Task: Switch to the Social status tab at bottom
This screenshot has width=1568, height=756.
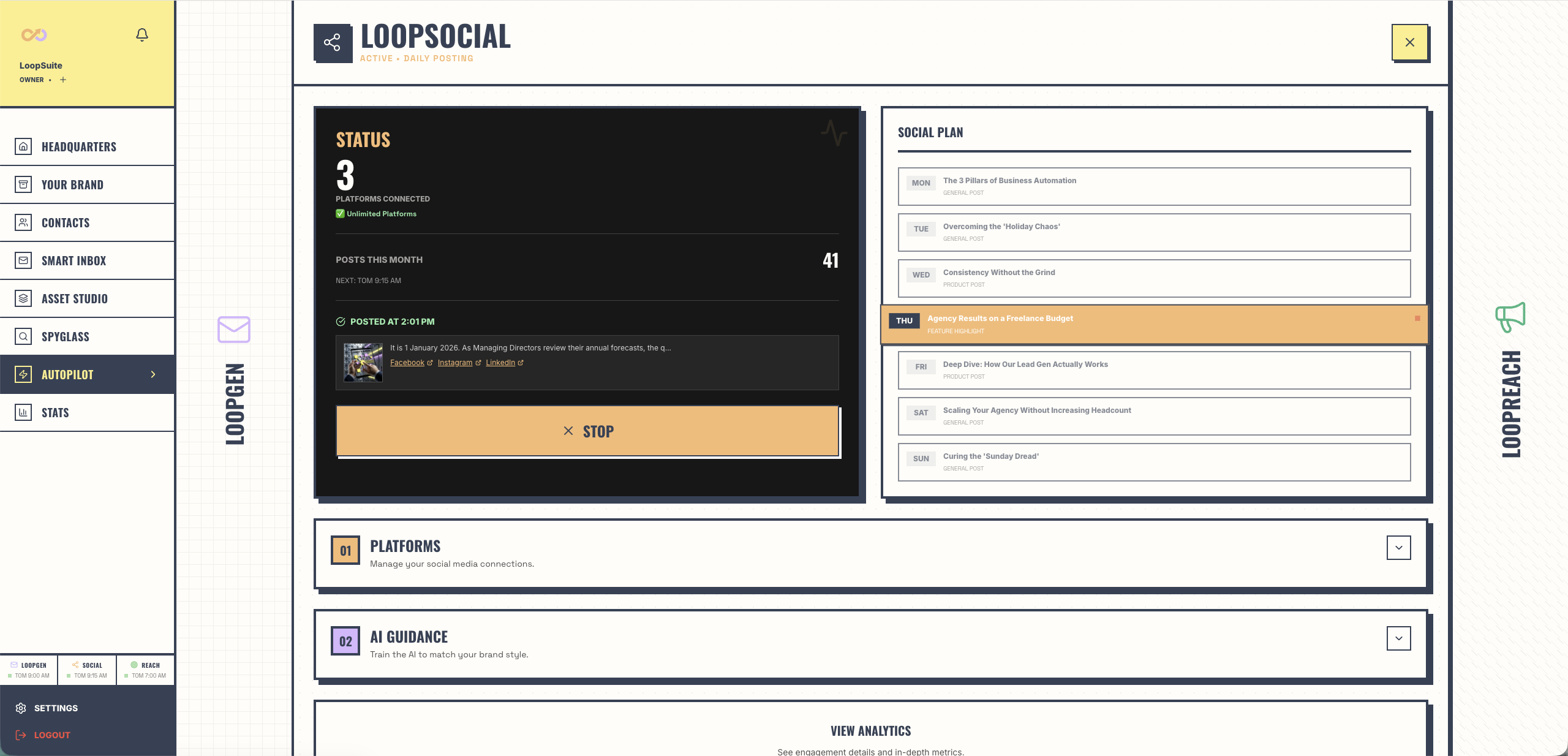Action: point(88,670)
